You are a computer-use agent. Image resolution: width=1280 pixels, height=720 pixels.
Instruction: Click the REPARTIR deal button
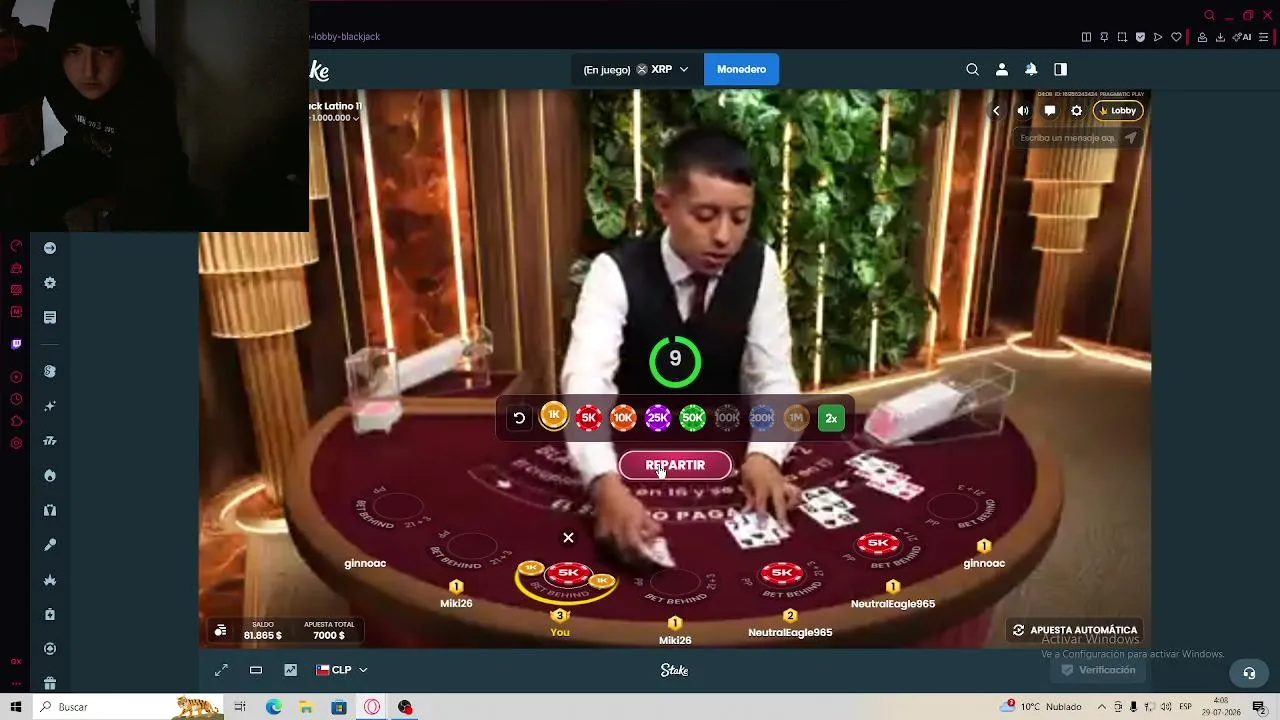pyautogui.click(x=675, y=465)
